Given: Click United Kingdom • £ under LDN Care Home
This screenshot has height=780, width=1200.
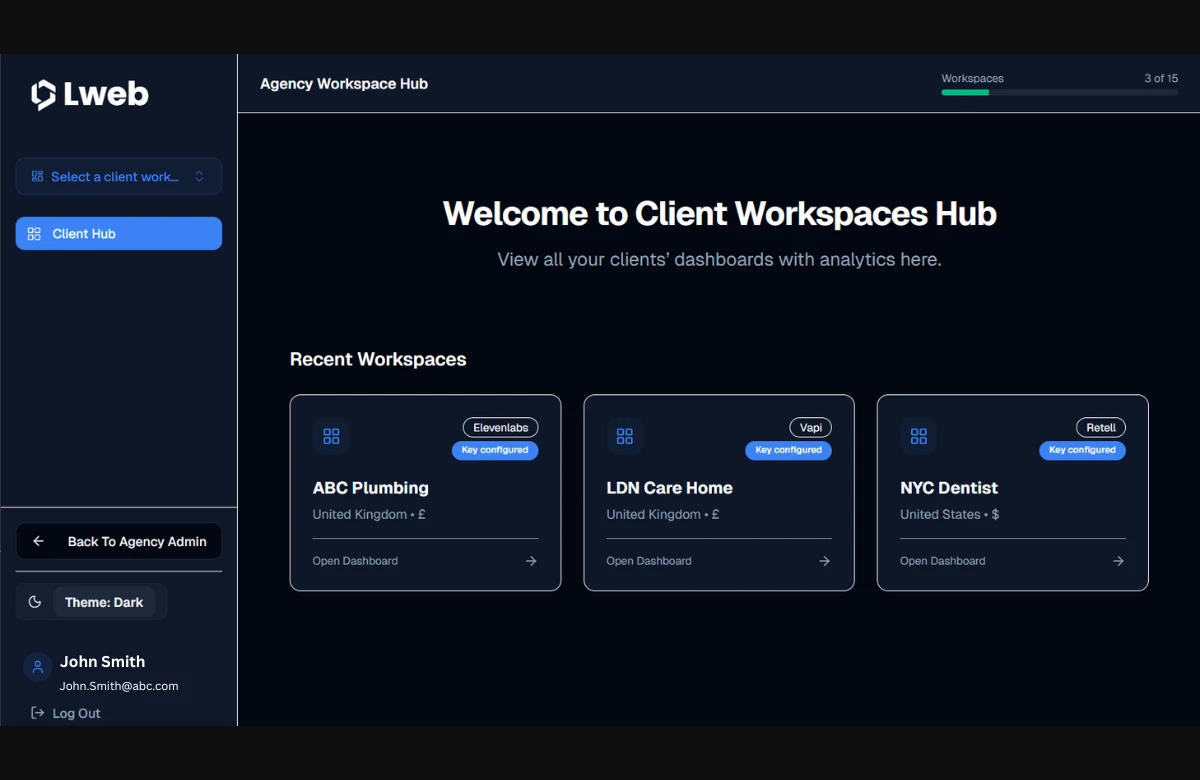Looking at the screenshot, I should [663, 515].
